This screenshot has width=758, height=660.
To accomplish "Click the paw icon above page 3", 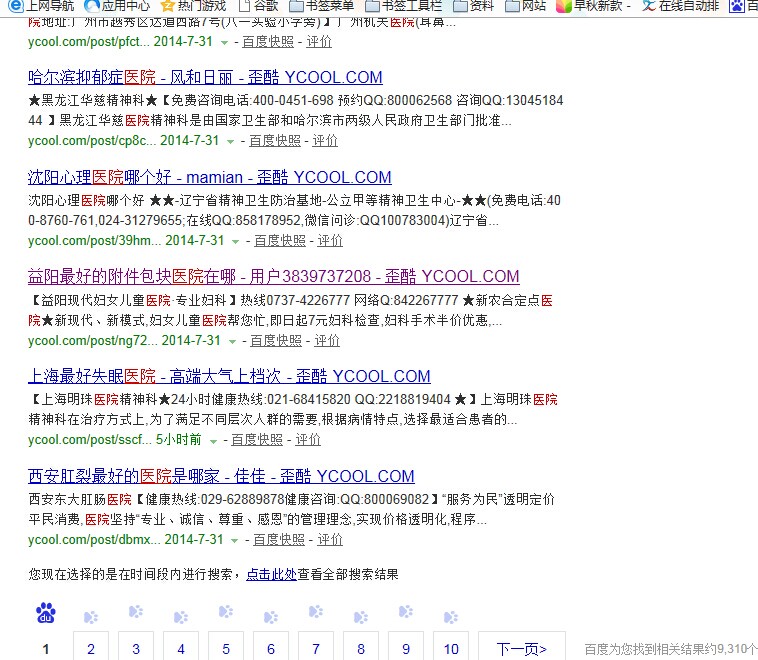I will [136, 612].
